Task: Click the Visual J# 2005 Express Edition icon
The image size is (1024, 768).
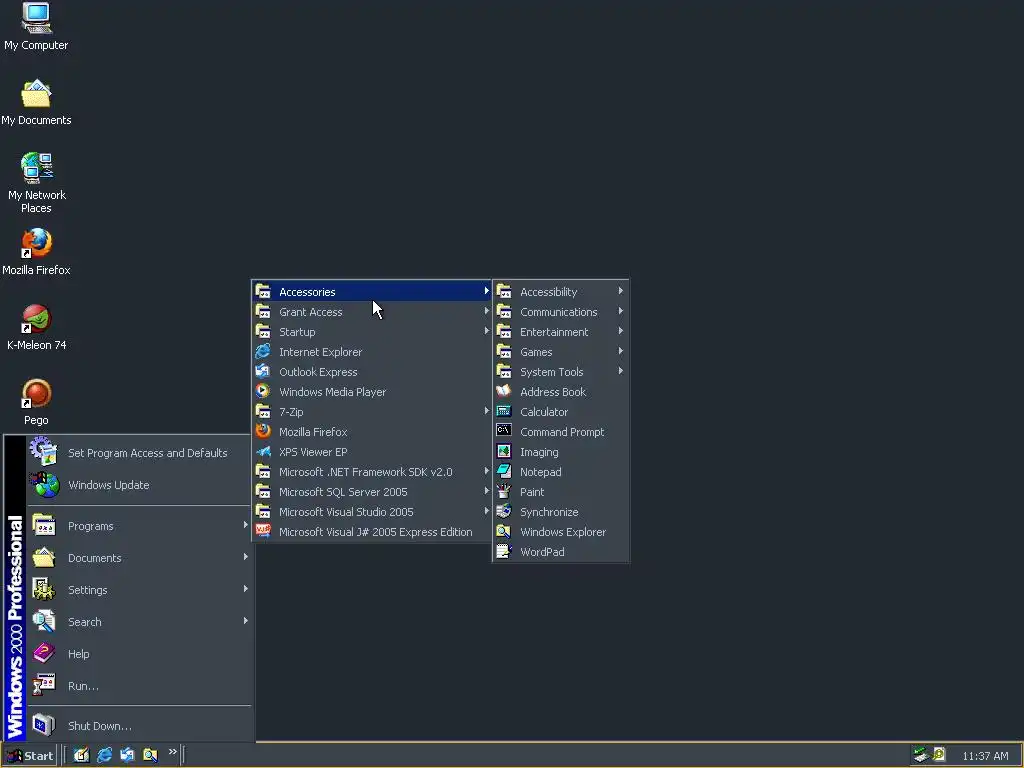Action: [263, 531]
